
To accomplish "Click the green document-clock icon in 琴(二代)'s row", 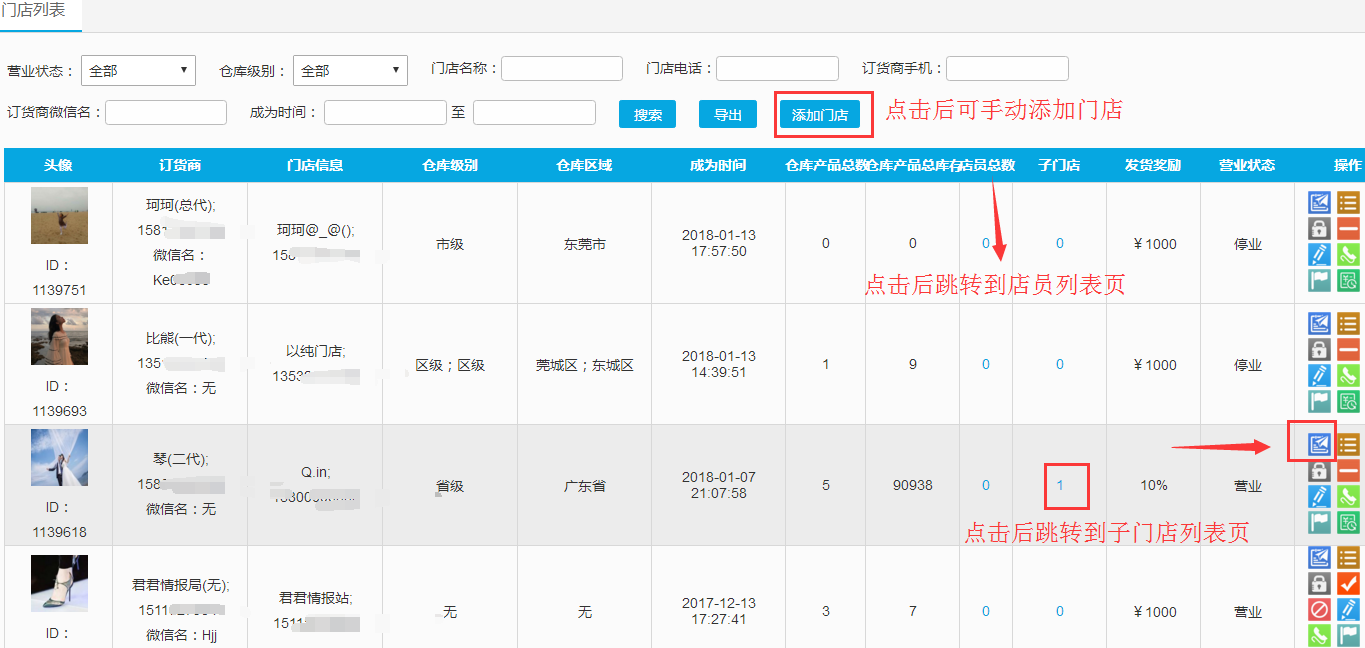I will coord(1349,523).
